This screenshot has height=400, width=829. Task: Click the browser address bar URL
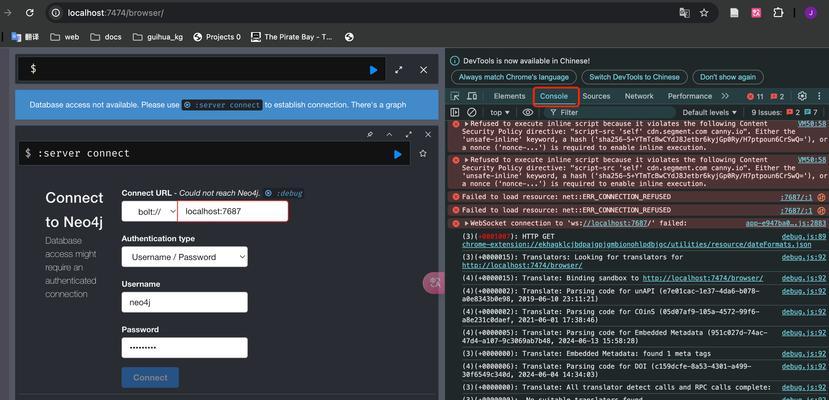115,13
